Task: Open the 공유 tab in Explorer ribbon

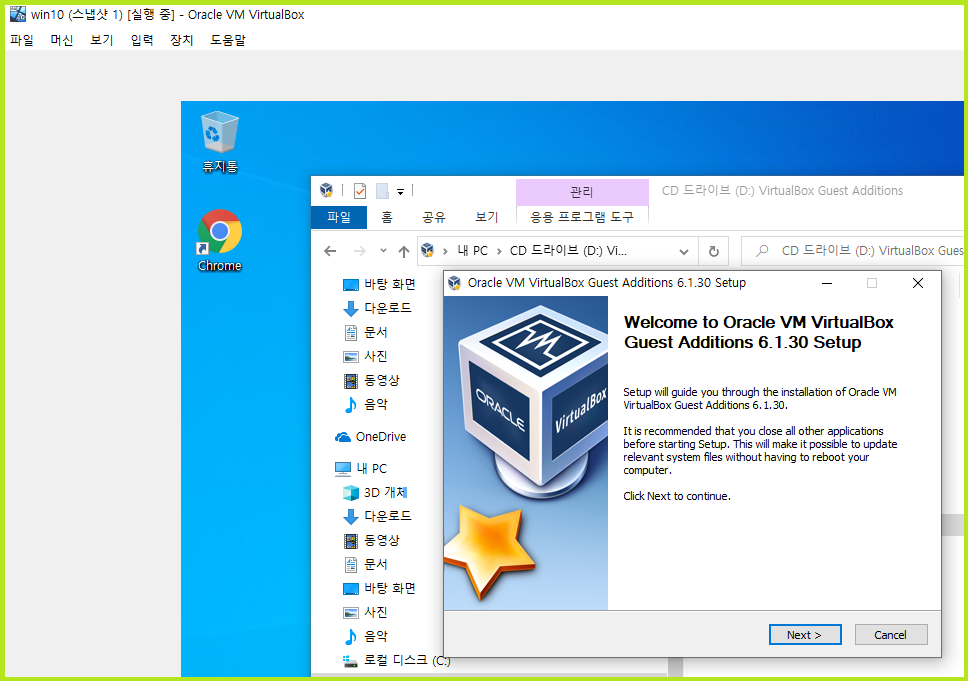Action: pos(434,217)
